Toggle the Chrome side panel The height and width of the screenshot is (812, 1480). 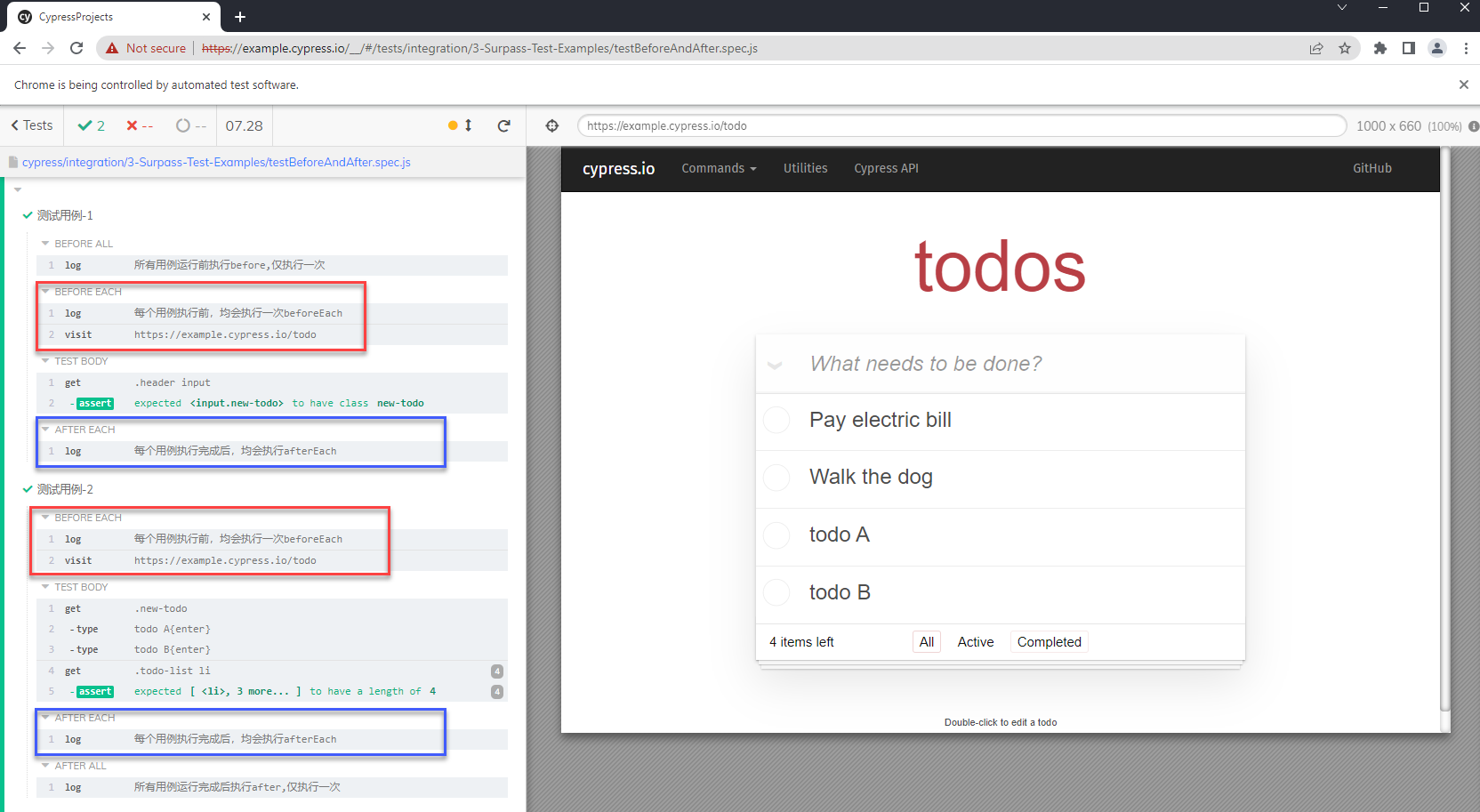point(1409,48)
